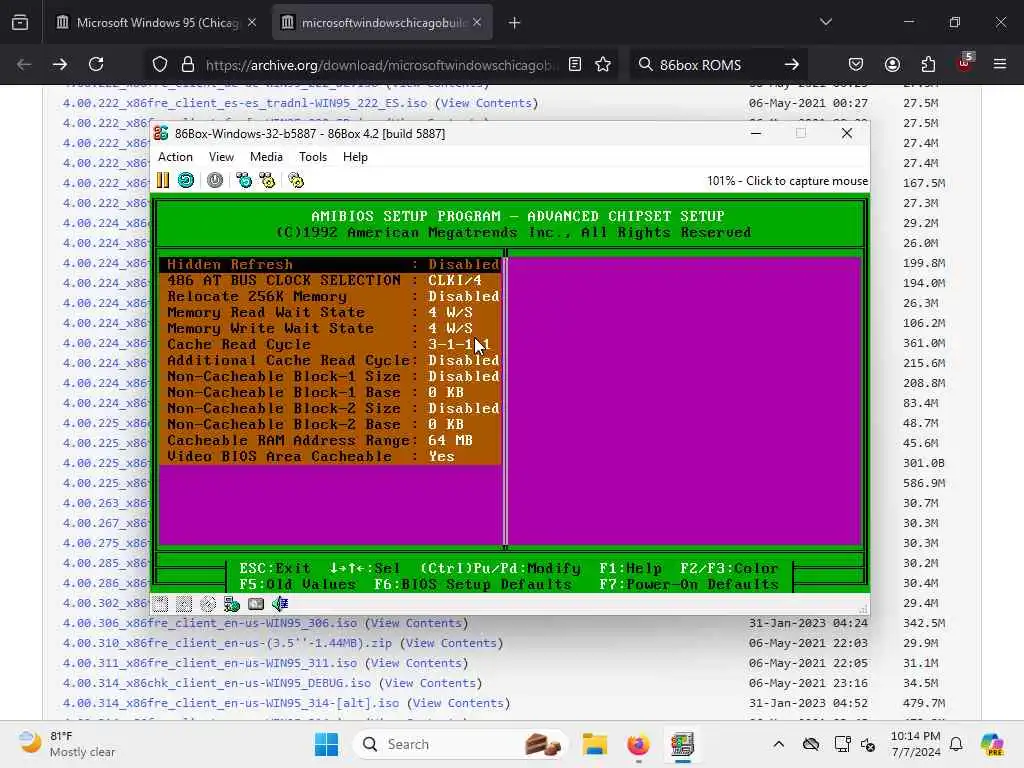Click '101% - Click to capture mouse' status
The image size is (1024, 768).
click(x=787, y=181)
